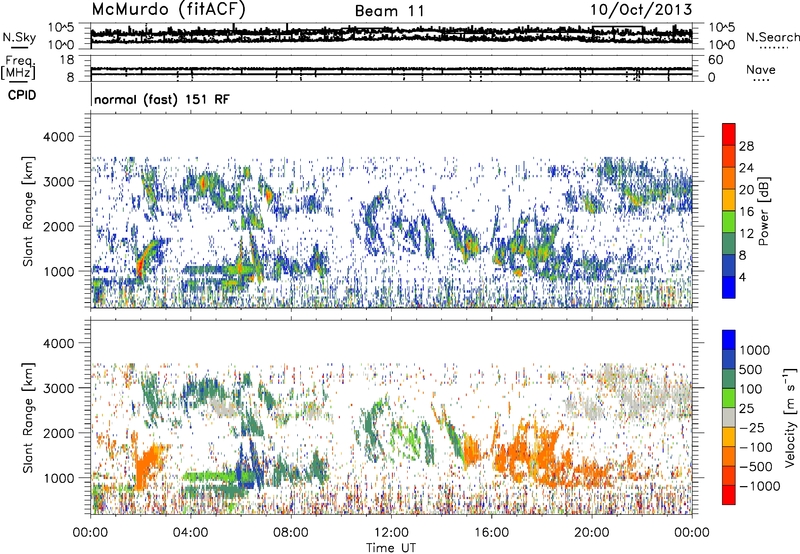This screenshot has height=554, width=800.
Task: Click the '100' tick on Velocity colorbar
Action: click(752, 389)
